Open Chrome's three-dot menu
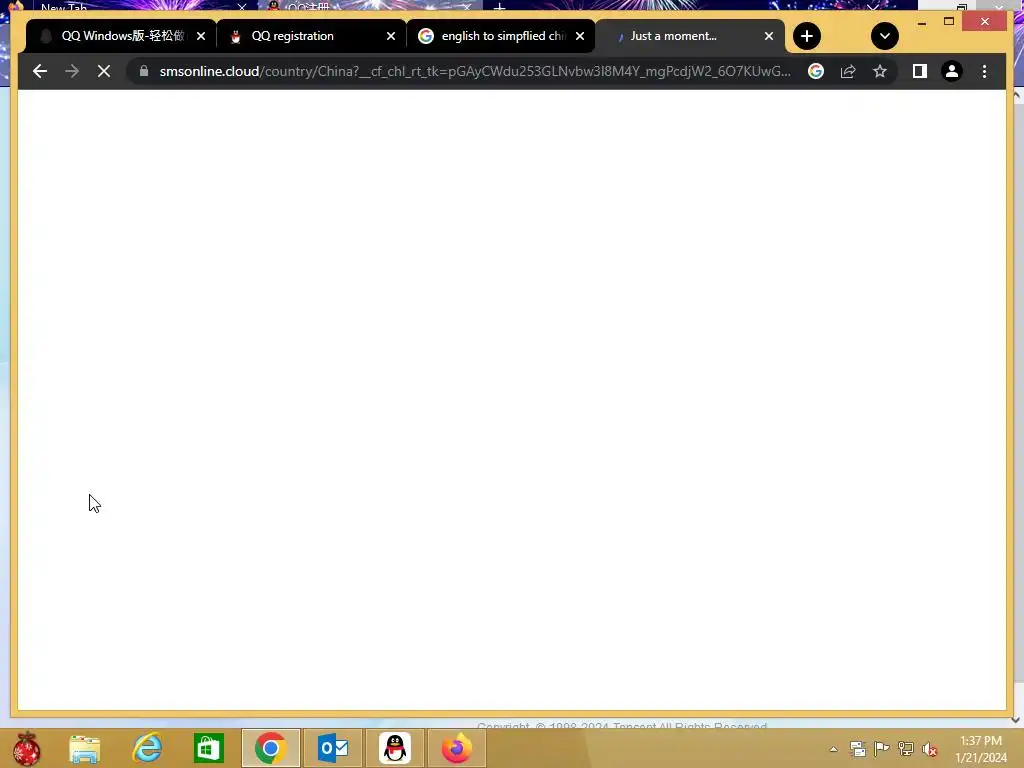 [x=984, y=71]
